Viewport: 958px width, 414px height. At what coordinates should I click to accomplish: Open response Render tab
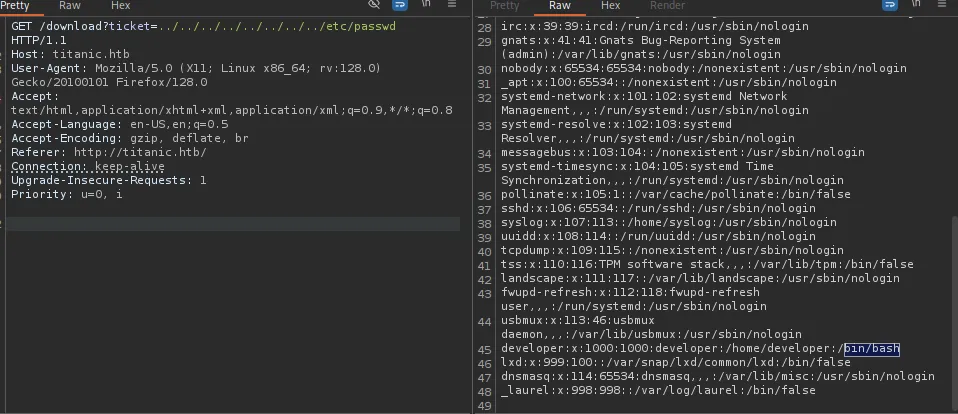click(667, 5)
